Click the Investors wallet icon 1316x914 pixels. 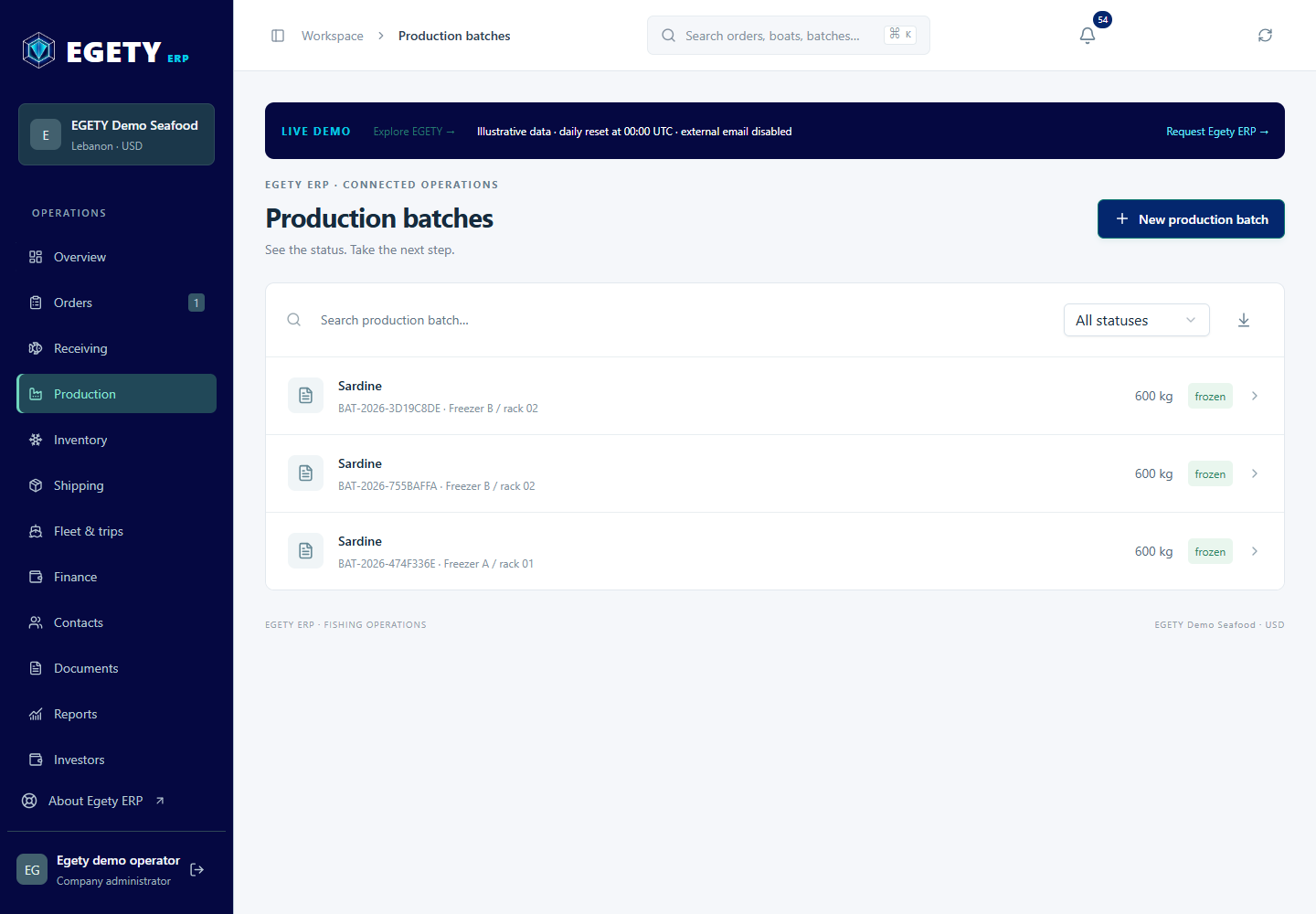point(36,760)
